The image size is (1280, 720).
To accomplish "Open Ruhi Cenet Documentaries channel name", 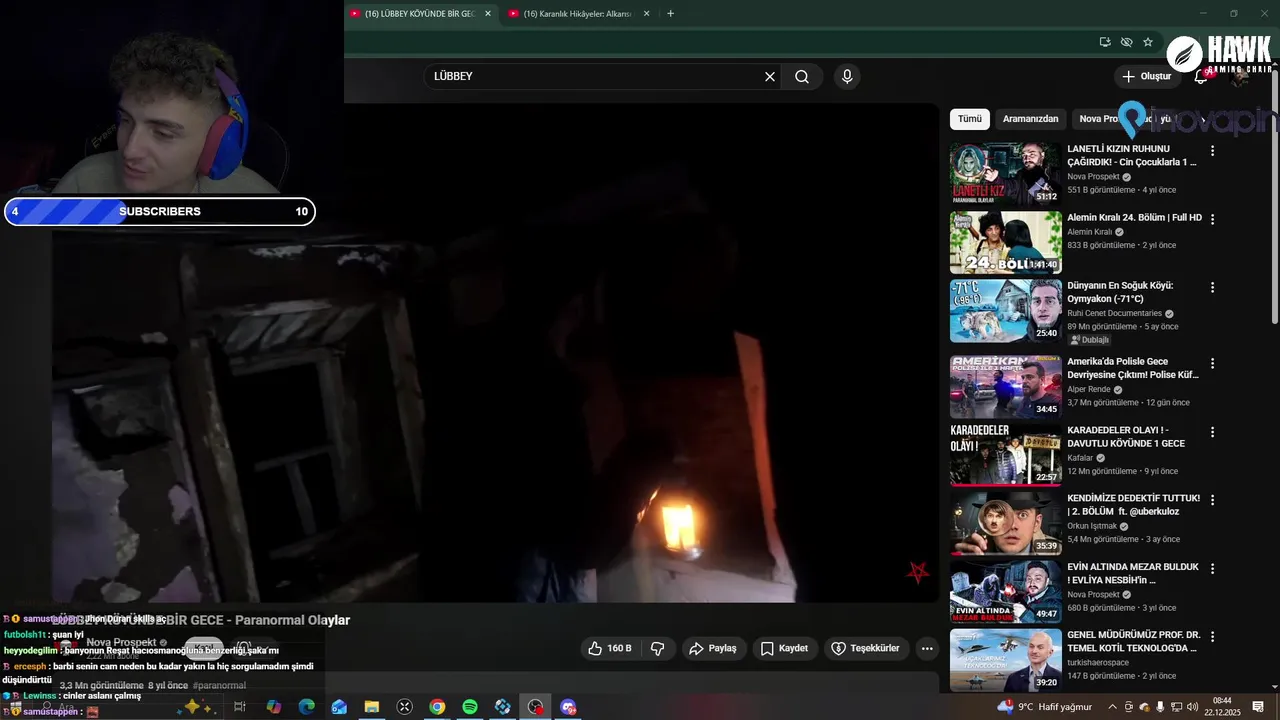I will click(1114, 313).
